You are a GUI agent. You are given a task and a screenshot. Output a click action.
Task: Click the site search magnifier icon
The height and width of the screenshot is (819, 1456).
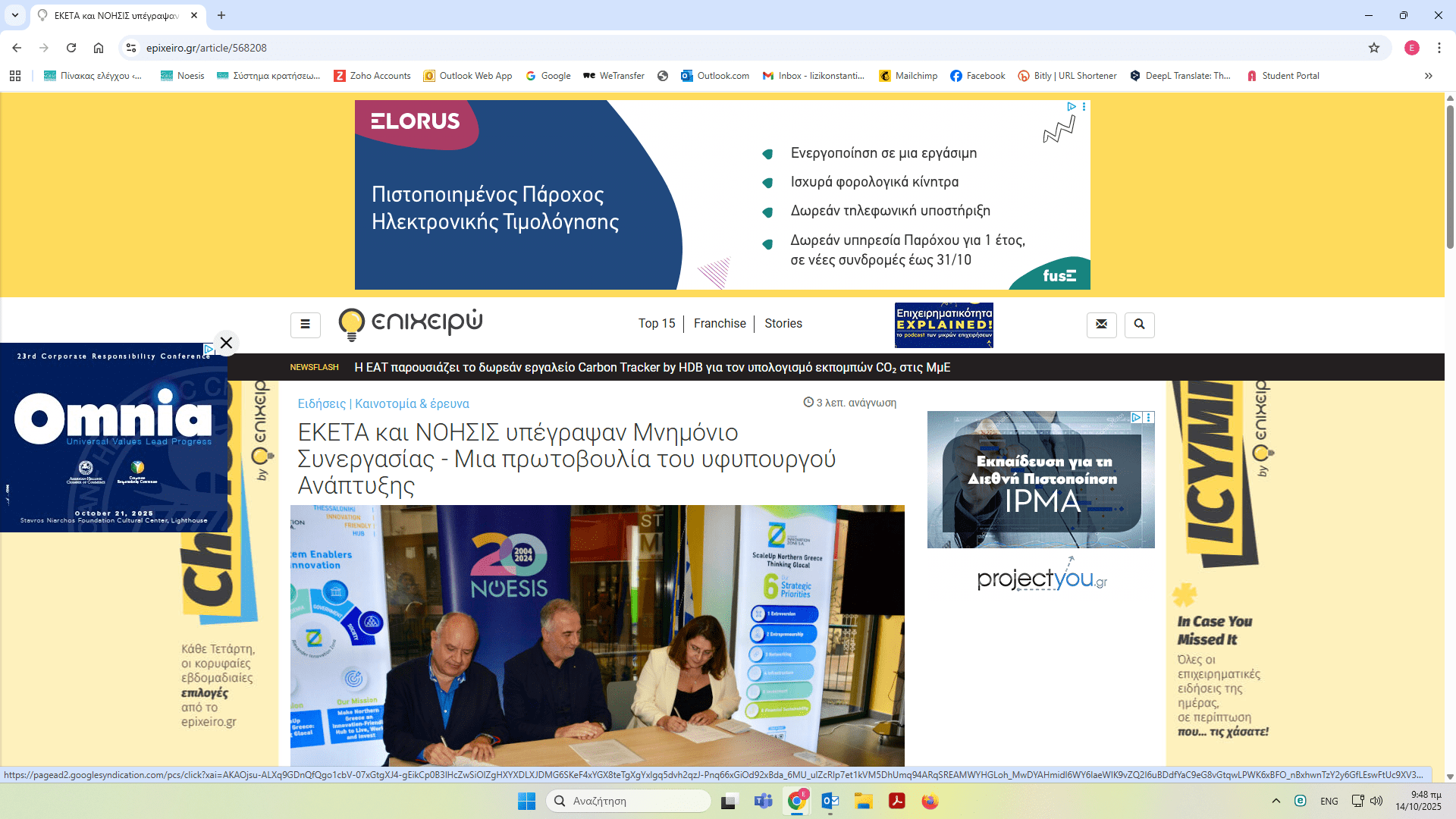(1139, 325)
